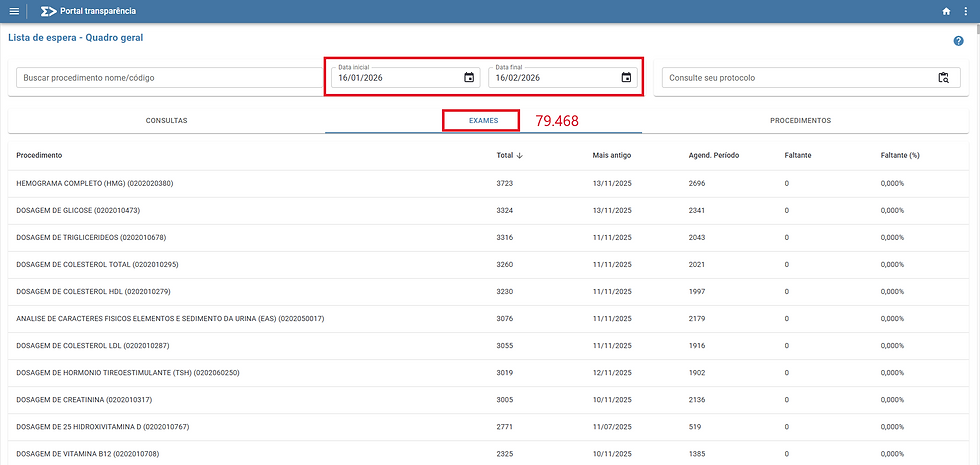Viewport: 980px width, 465px height.
Task: Click the Lista de espera - Quadro geral heading
Action: coord(76,38)
